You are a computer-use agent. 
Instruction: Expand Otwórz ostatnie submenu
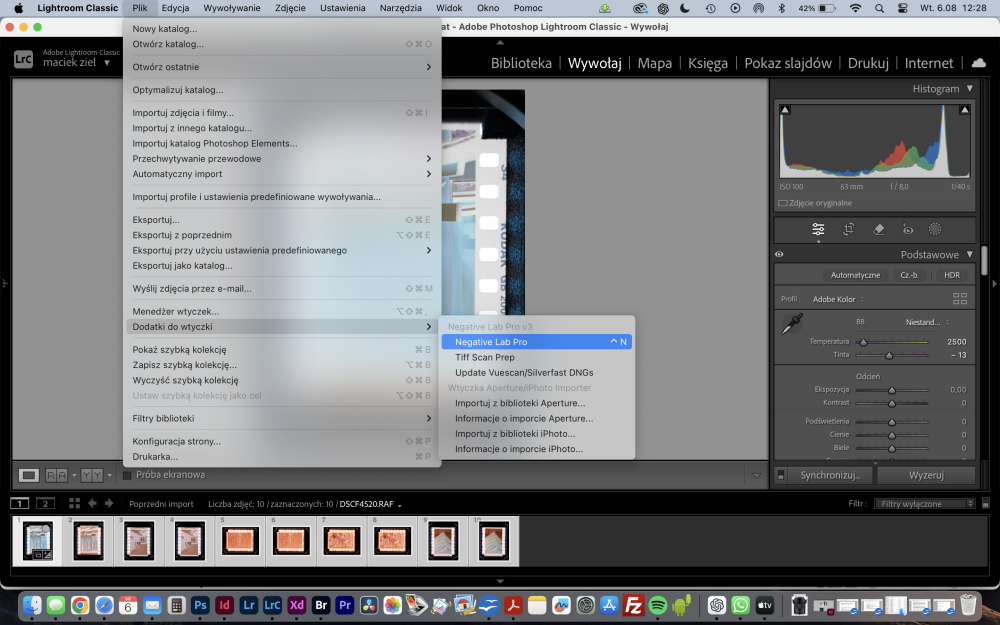point(281,67)
